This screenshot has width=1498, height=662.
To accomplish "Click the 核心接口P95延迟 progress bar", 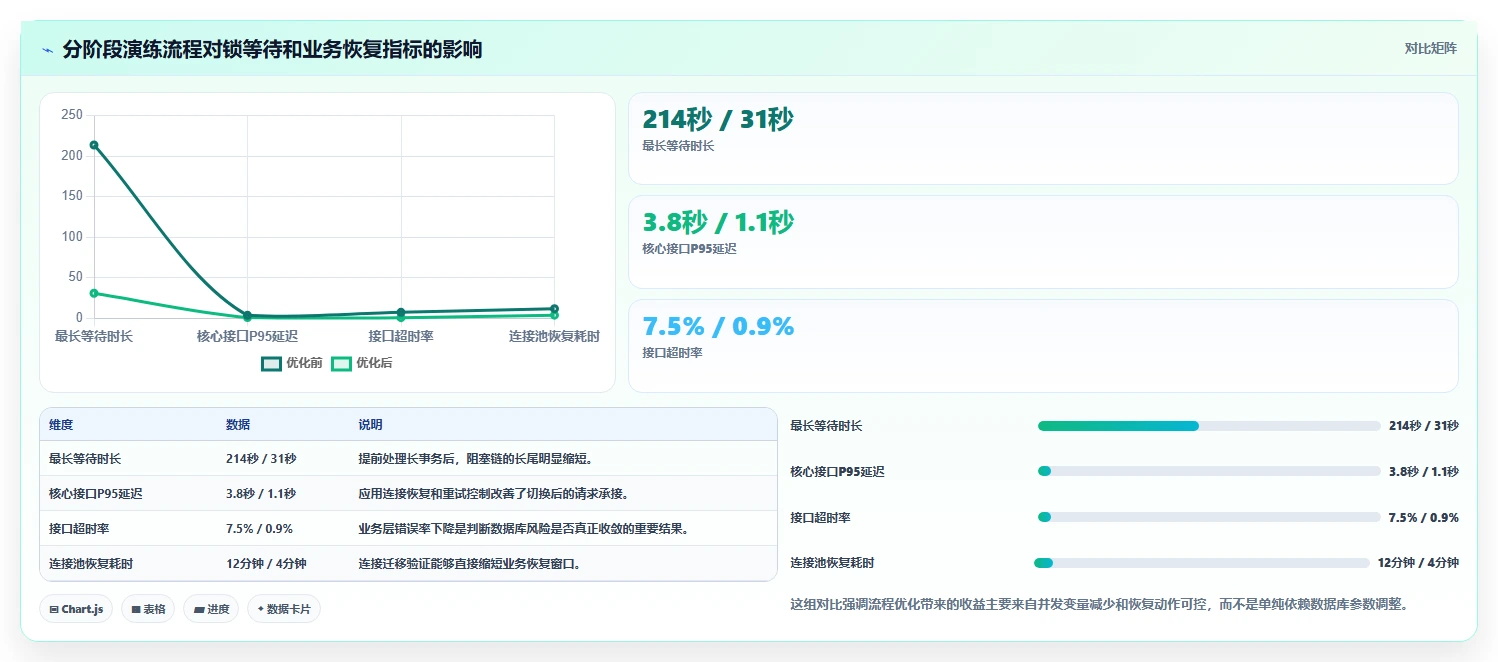I will (1209, 471).
